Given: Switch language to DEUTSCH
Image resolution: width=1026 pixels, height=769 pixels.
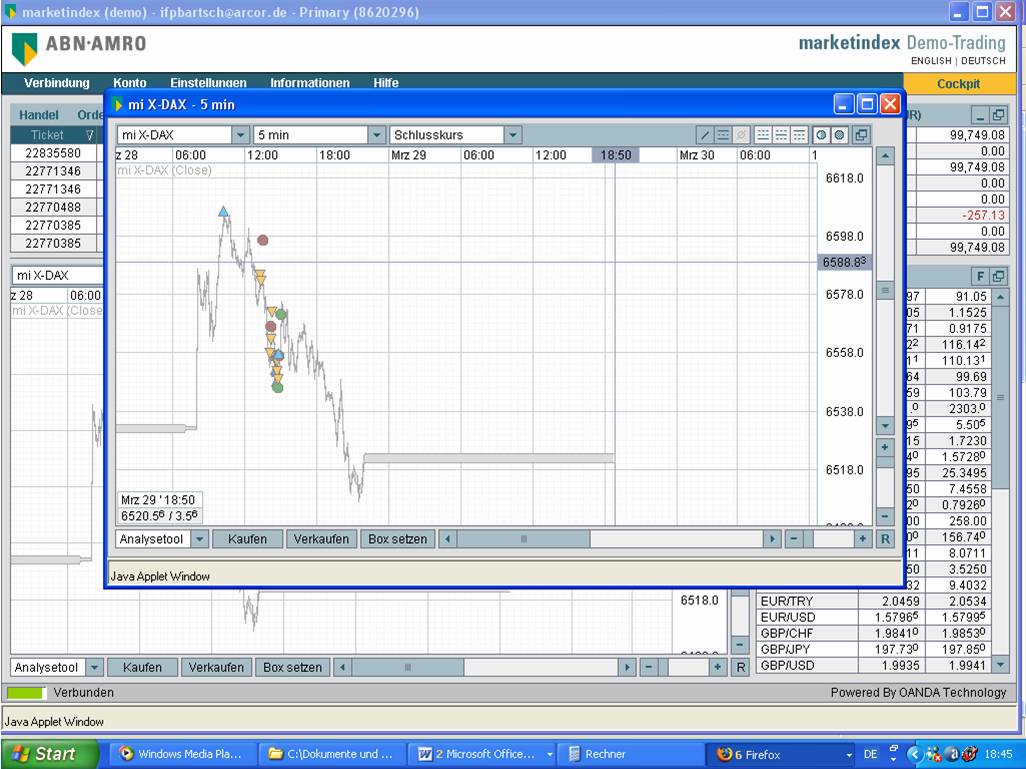Looking at the screenshot, I should point(983,61).
